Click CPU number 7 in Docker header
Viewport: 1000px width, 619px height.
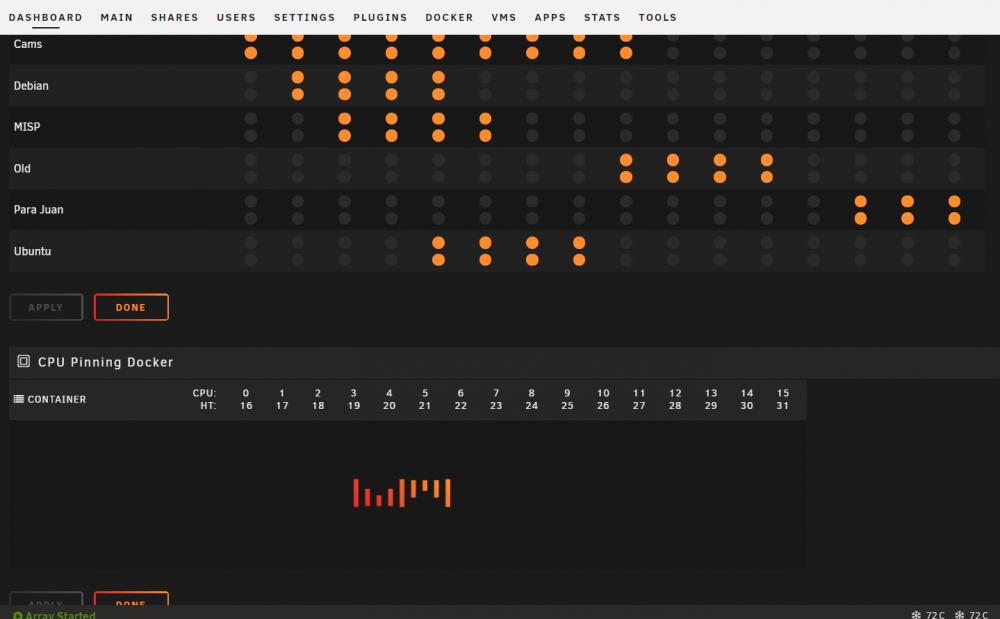point(496,393)
